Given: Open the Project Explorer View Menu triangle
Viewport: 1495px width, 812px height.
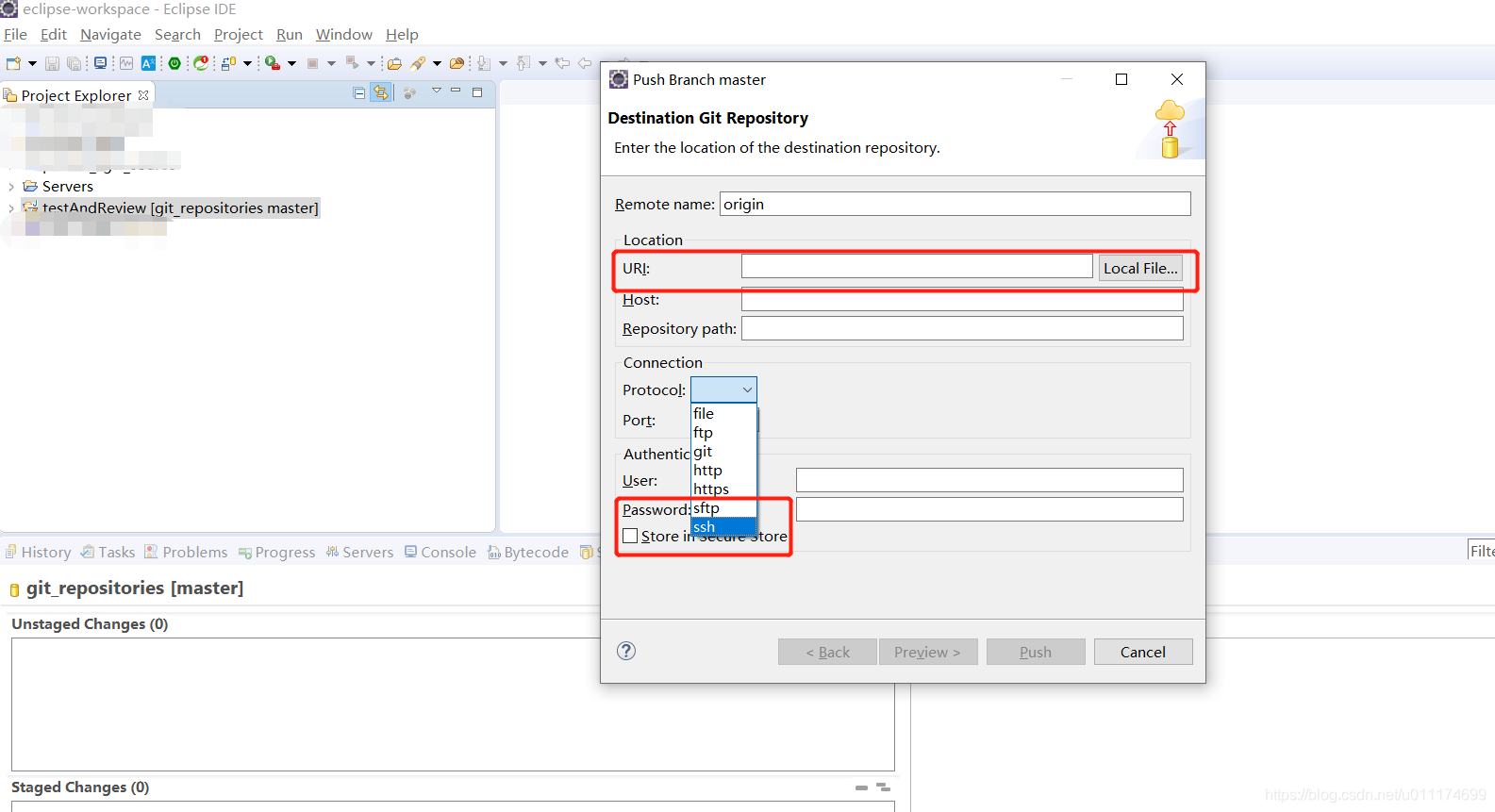Looking at the screenshot, I should [437, 91].
